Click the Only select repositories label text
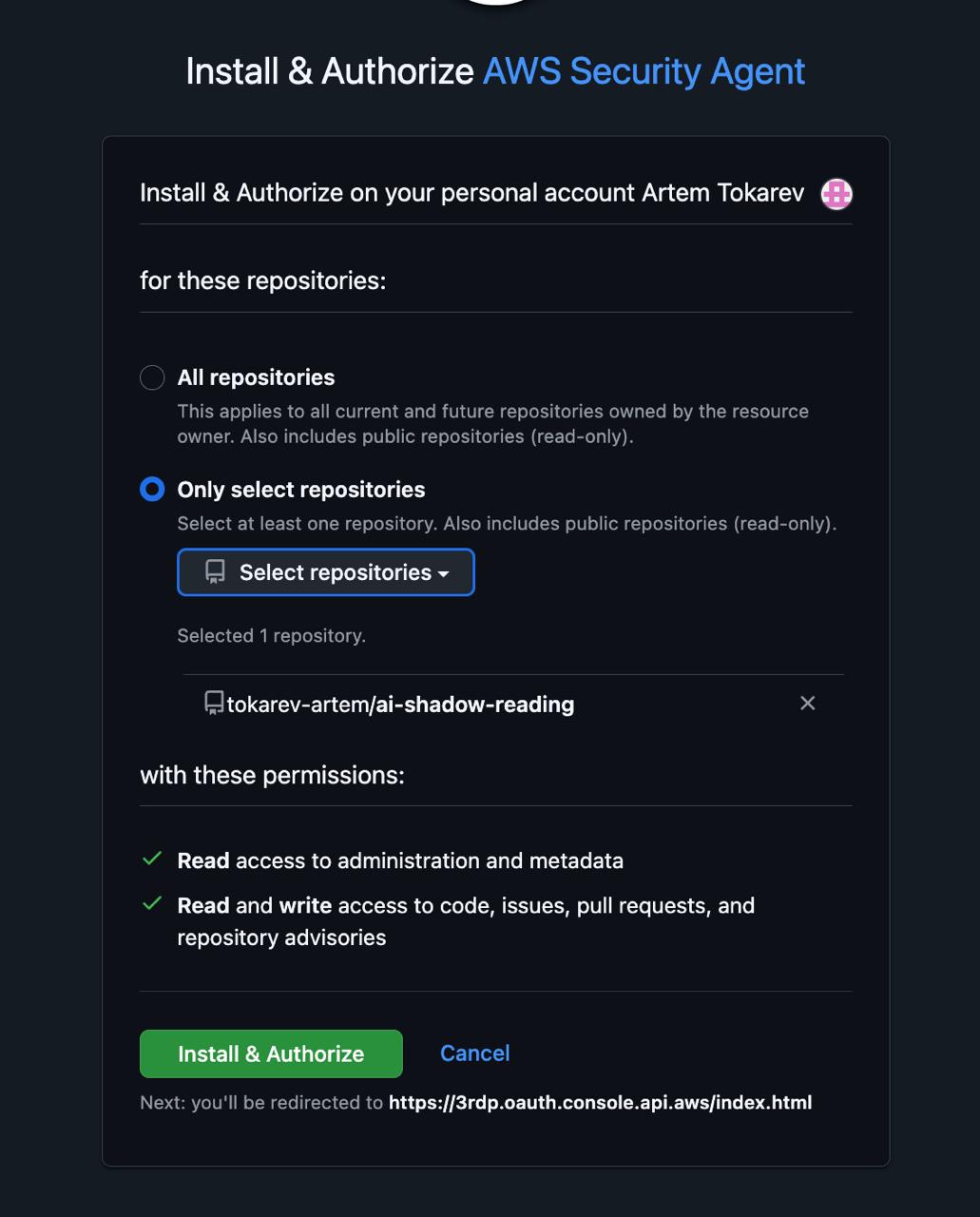This screenshot has height=1217, width=980. coord(300,490)
